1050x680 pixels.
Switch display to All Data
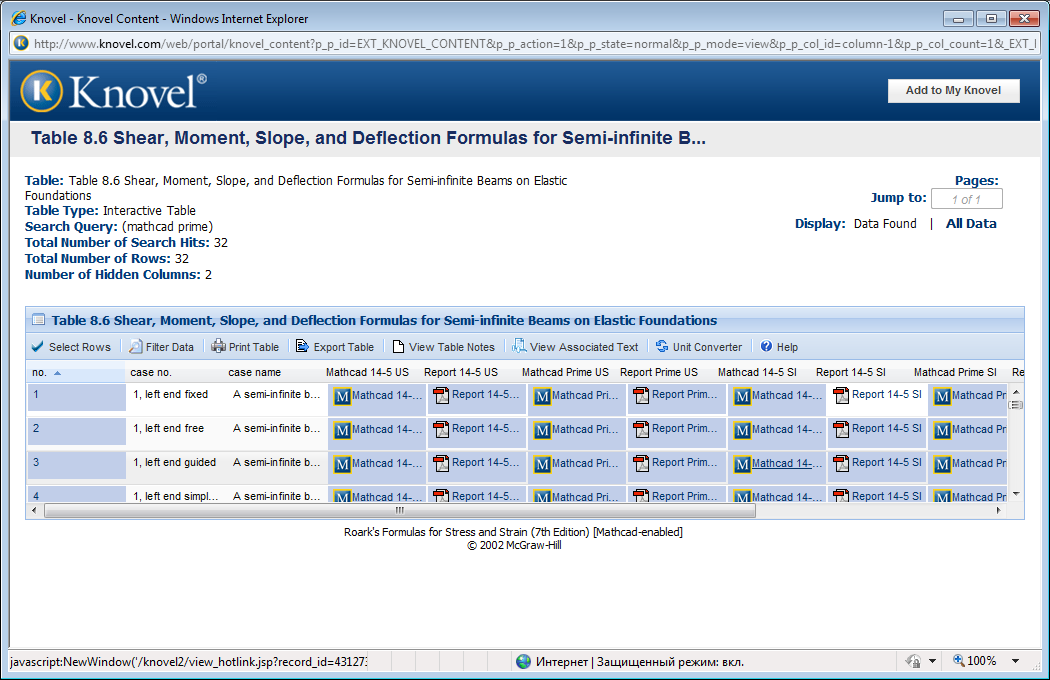pyautogui.click(x=971, y=224)
